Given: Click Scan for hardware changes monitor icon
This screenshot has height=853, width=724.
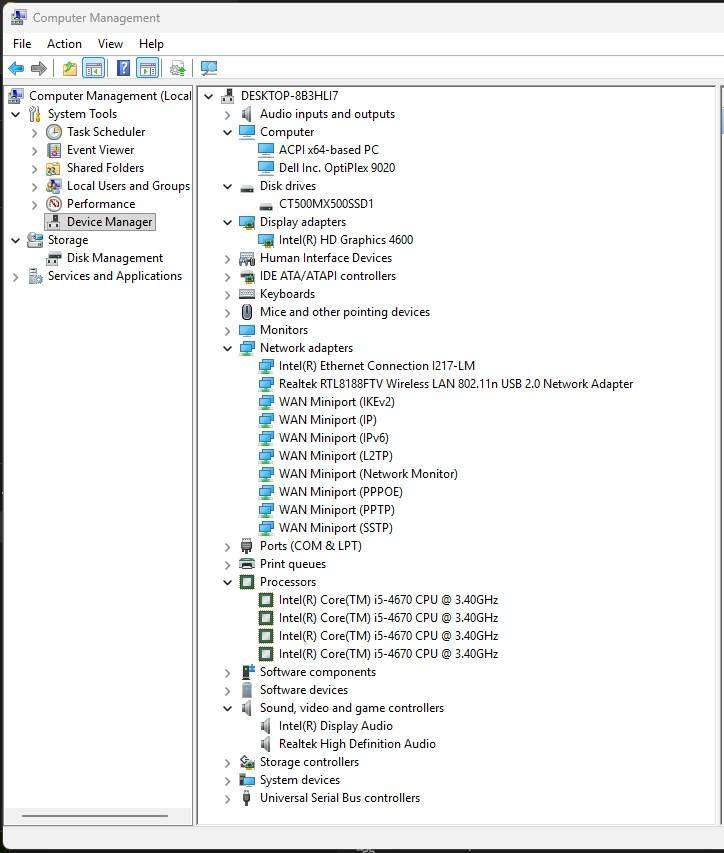Looking at the screenshot, I should point(209,68).
